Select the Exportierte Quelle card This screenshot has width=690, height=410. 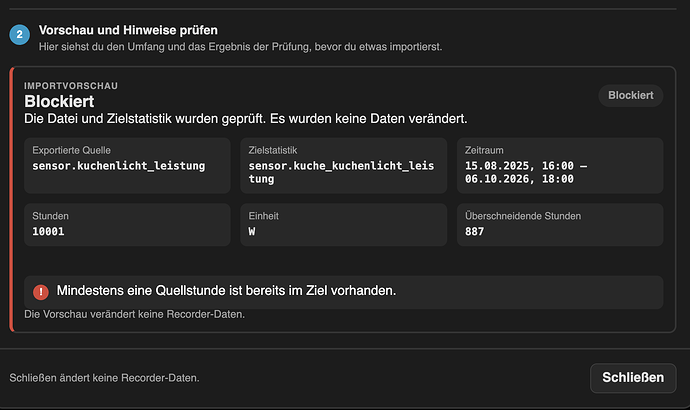pyautogui.click(x=127, y=165)
